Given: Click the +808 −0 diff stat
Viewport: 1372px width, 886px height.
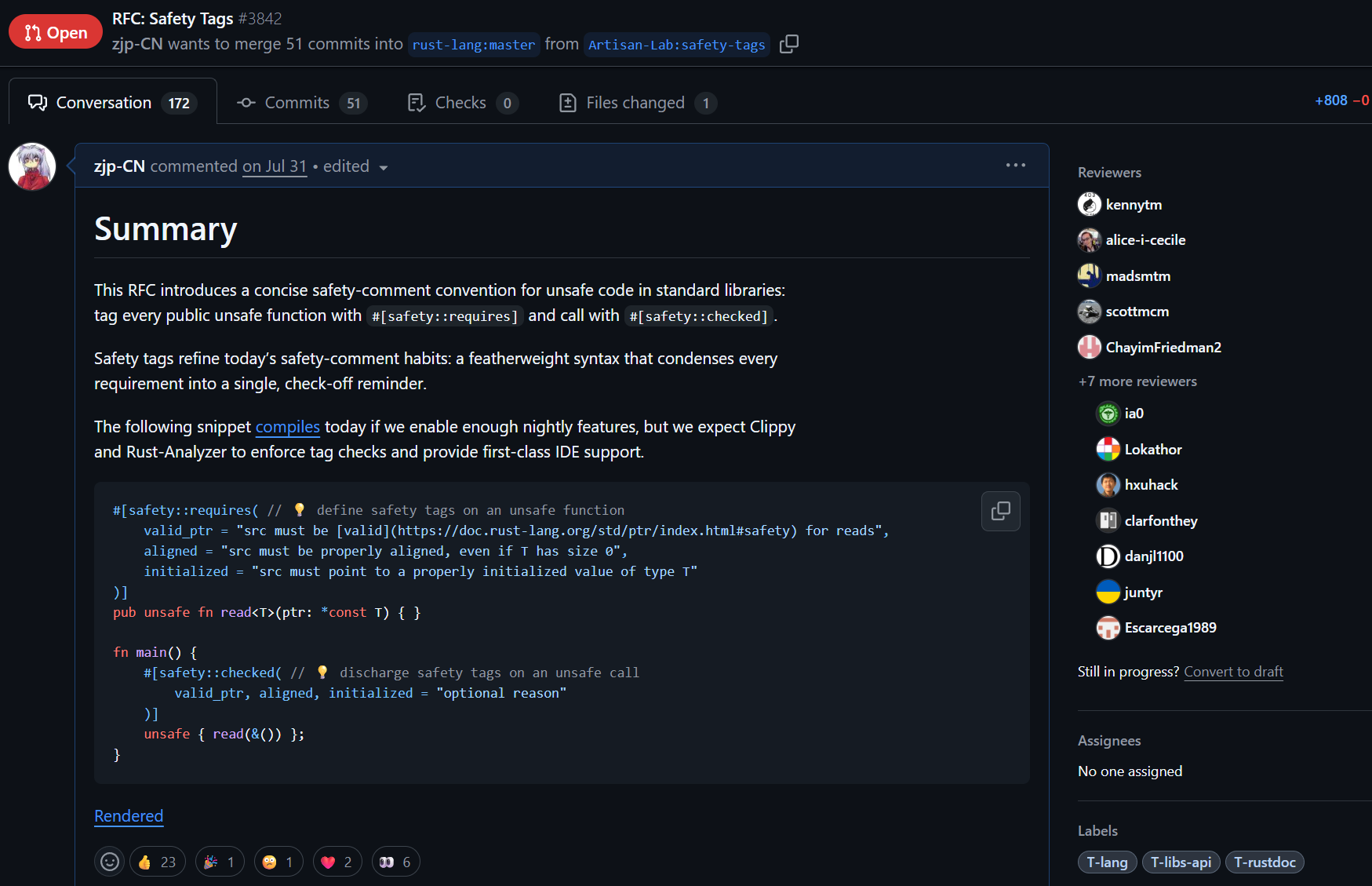Looking at the screenshot, I should 1342,100.
